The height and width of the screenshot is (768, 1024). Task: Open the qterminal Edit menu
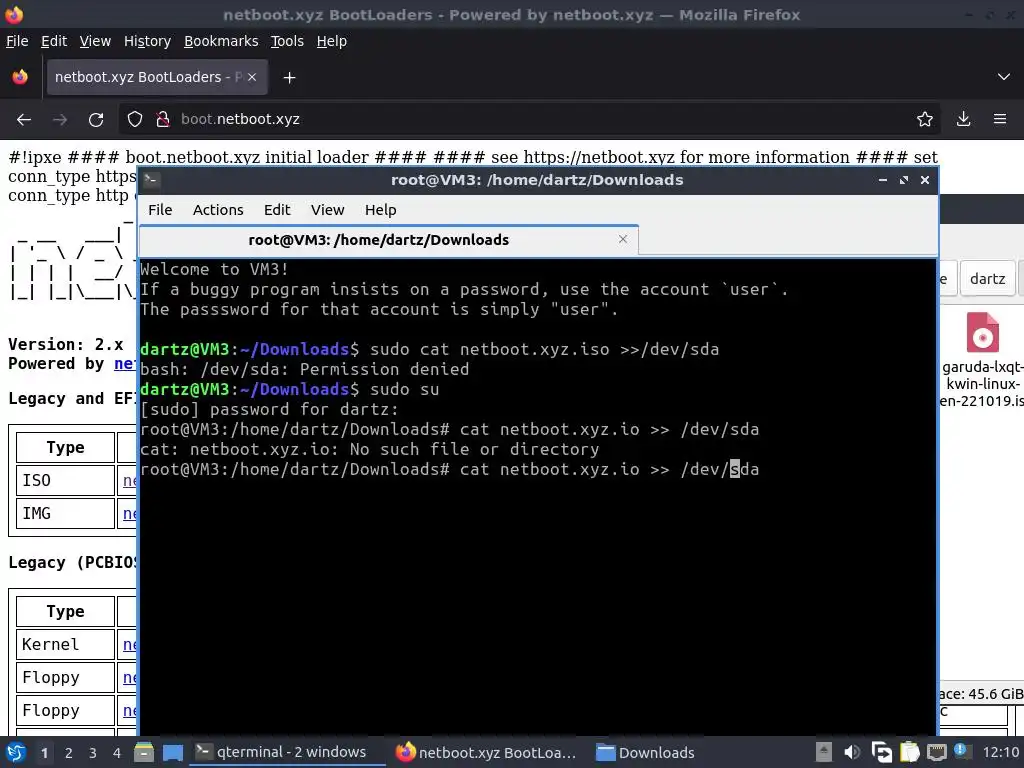(x=277, y=210)
